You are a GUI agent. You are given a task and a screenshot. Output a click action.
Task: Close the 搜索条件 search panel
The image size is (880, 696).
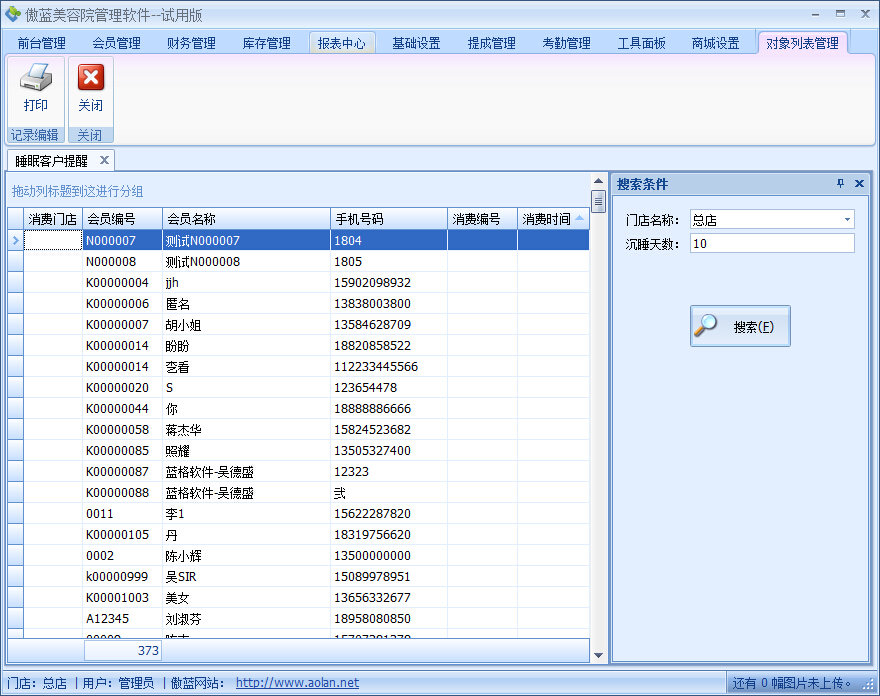[x=859, y=184]
